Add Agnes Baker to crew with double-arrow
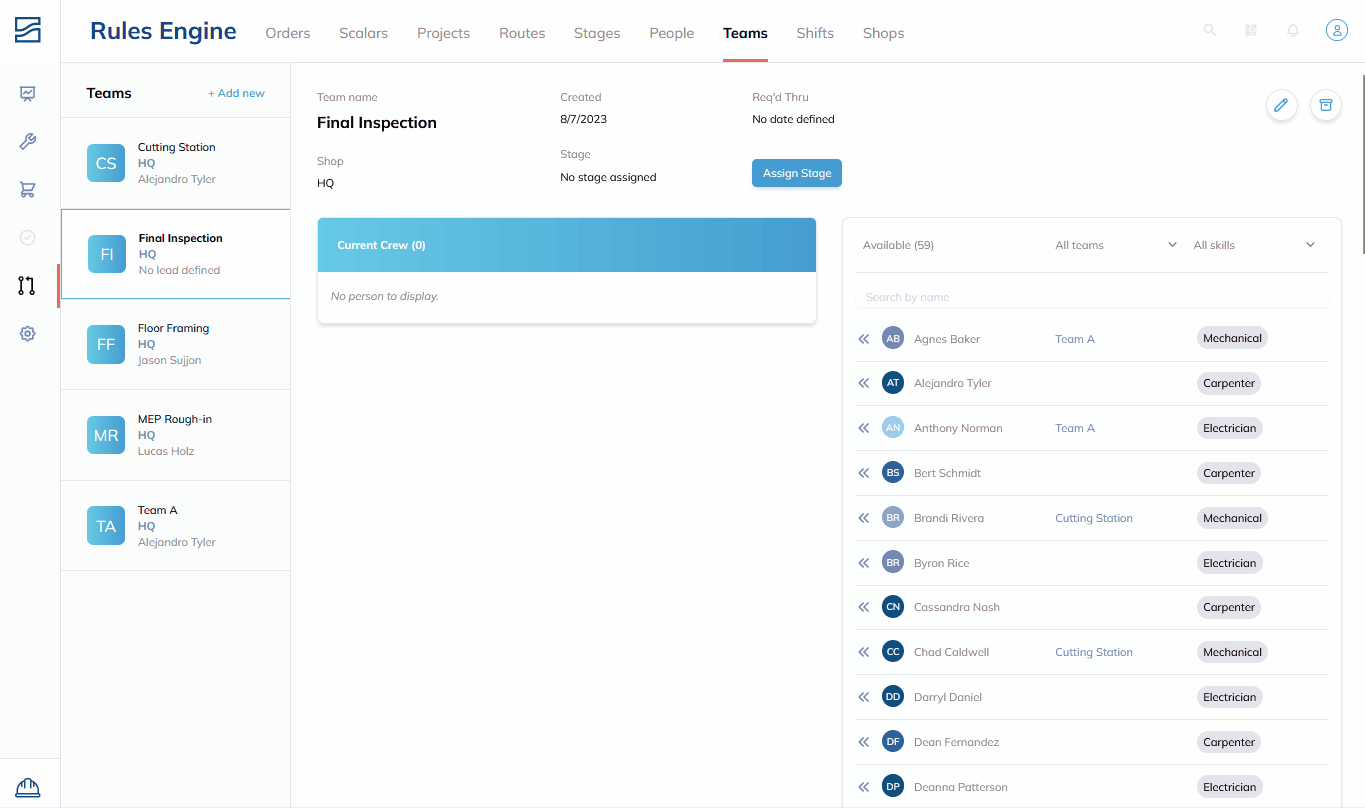Screen dimensions: 1365x808 (864, 339)
